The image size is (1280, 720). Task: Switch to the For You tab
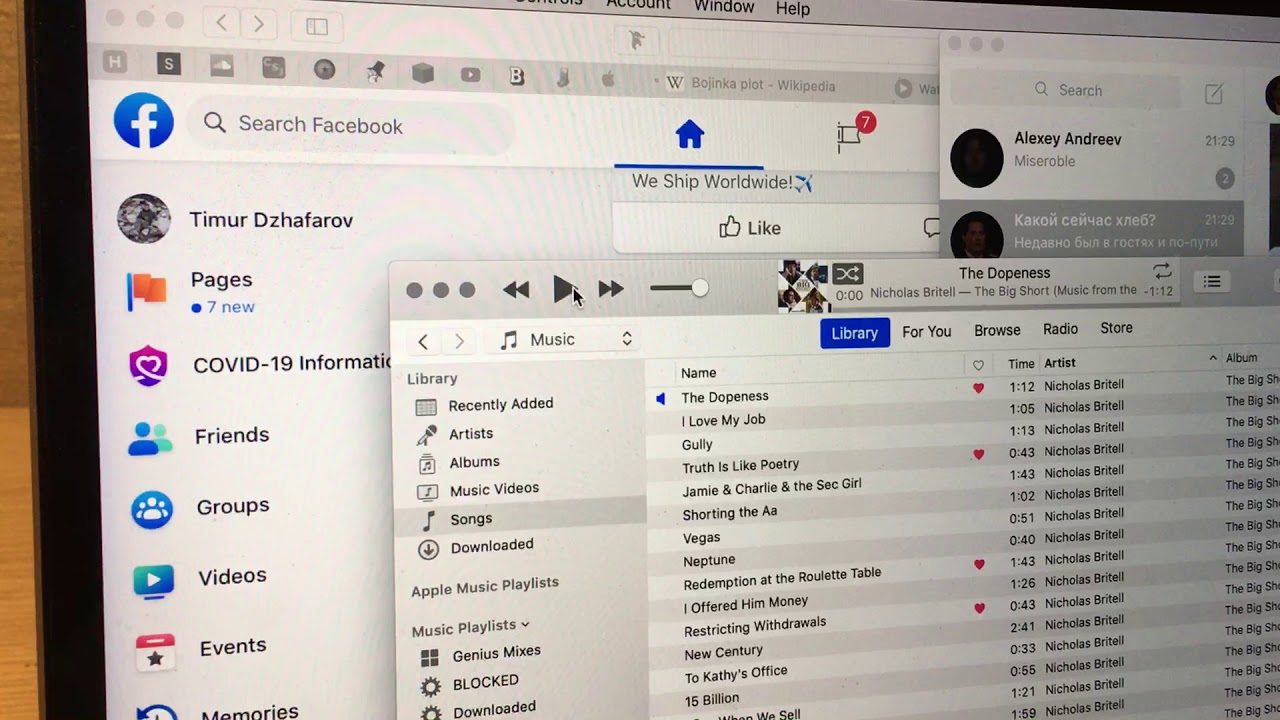tap(926, 331)
